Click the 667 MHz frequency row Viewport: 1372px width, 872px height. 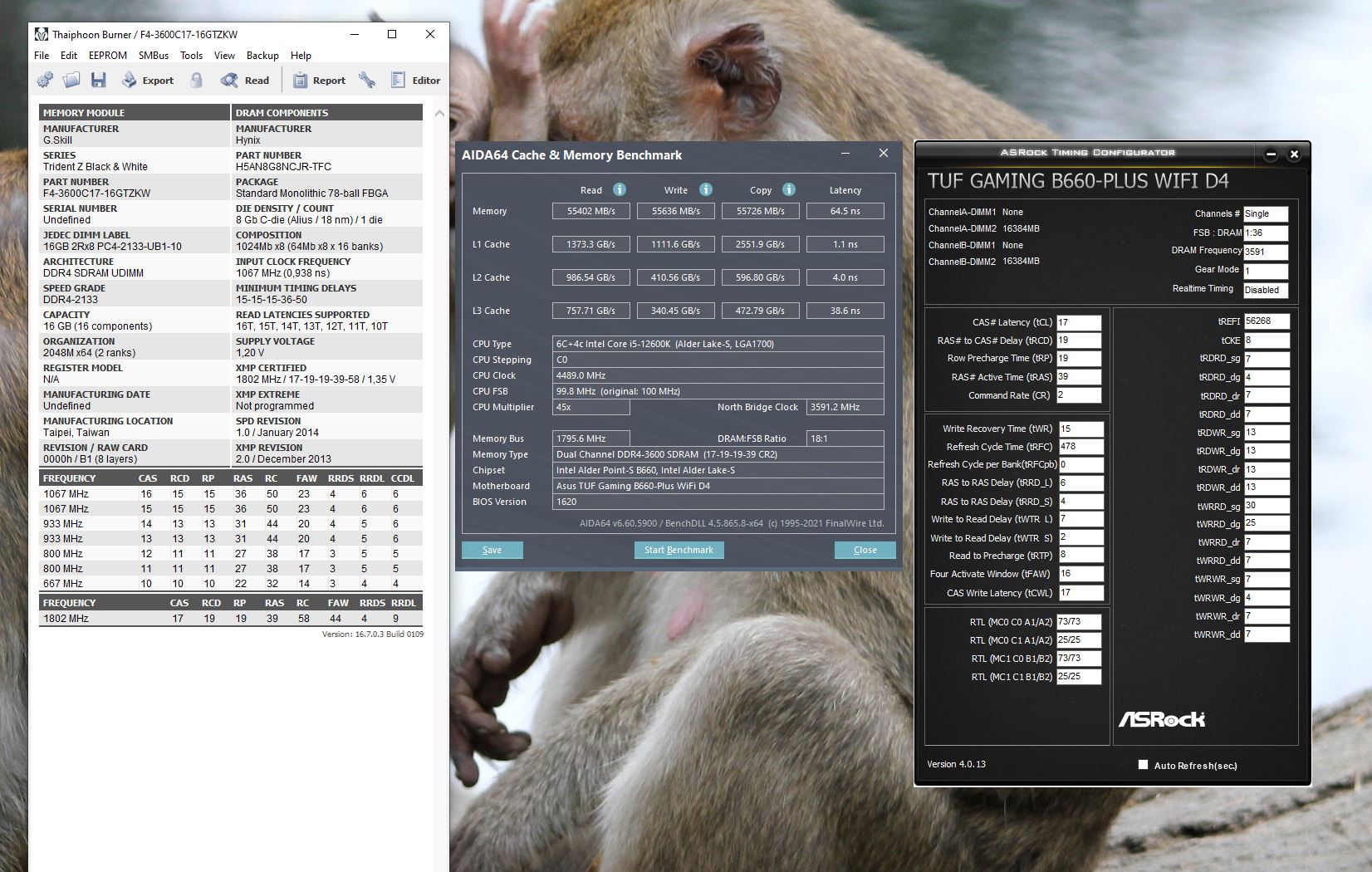[231, 584]
